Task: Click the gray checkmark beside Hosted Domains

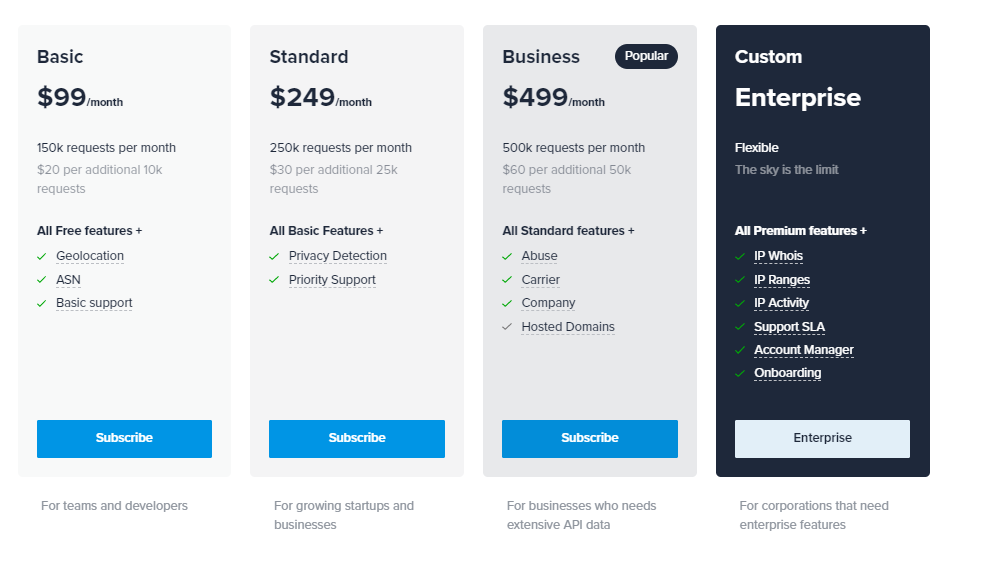Action: pos(507,327)
